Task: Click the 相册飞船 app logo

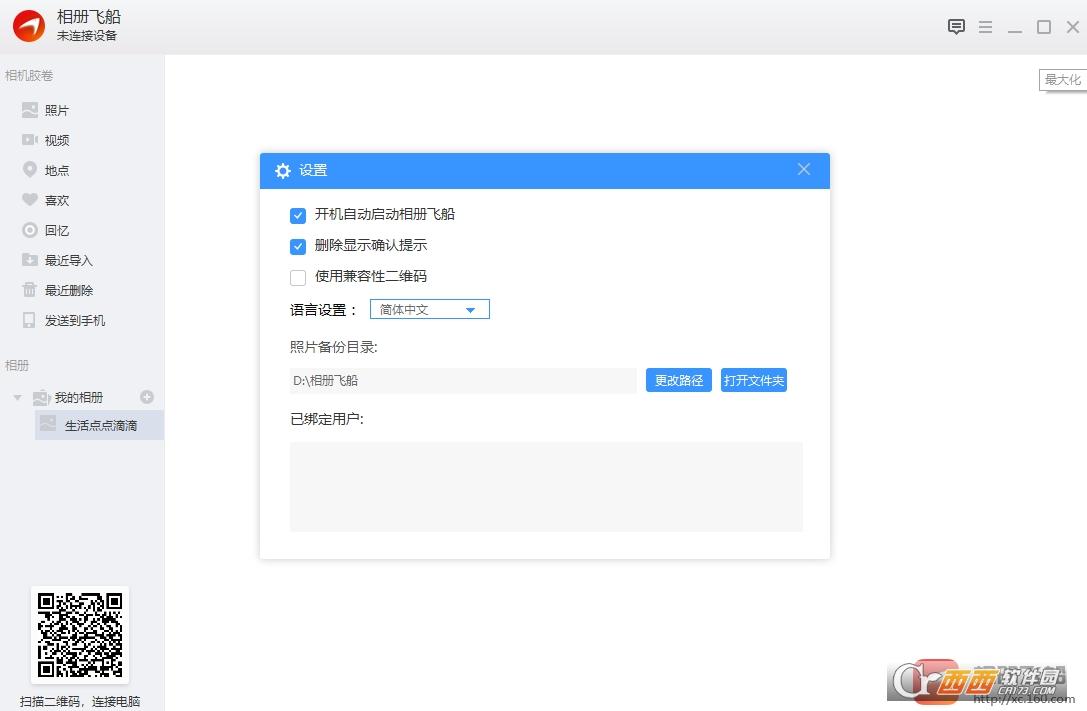Action: coord(29,27)
